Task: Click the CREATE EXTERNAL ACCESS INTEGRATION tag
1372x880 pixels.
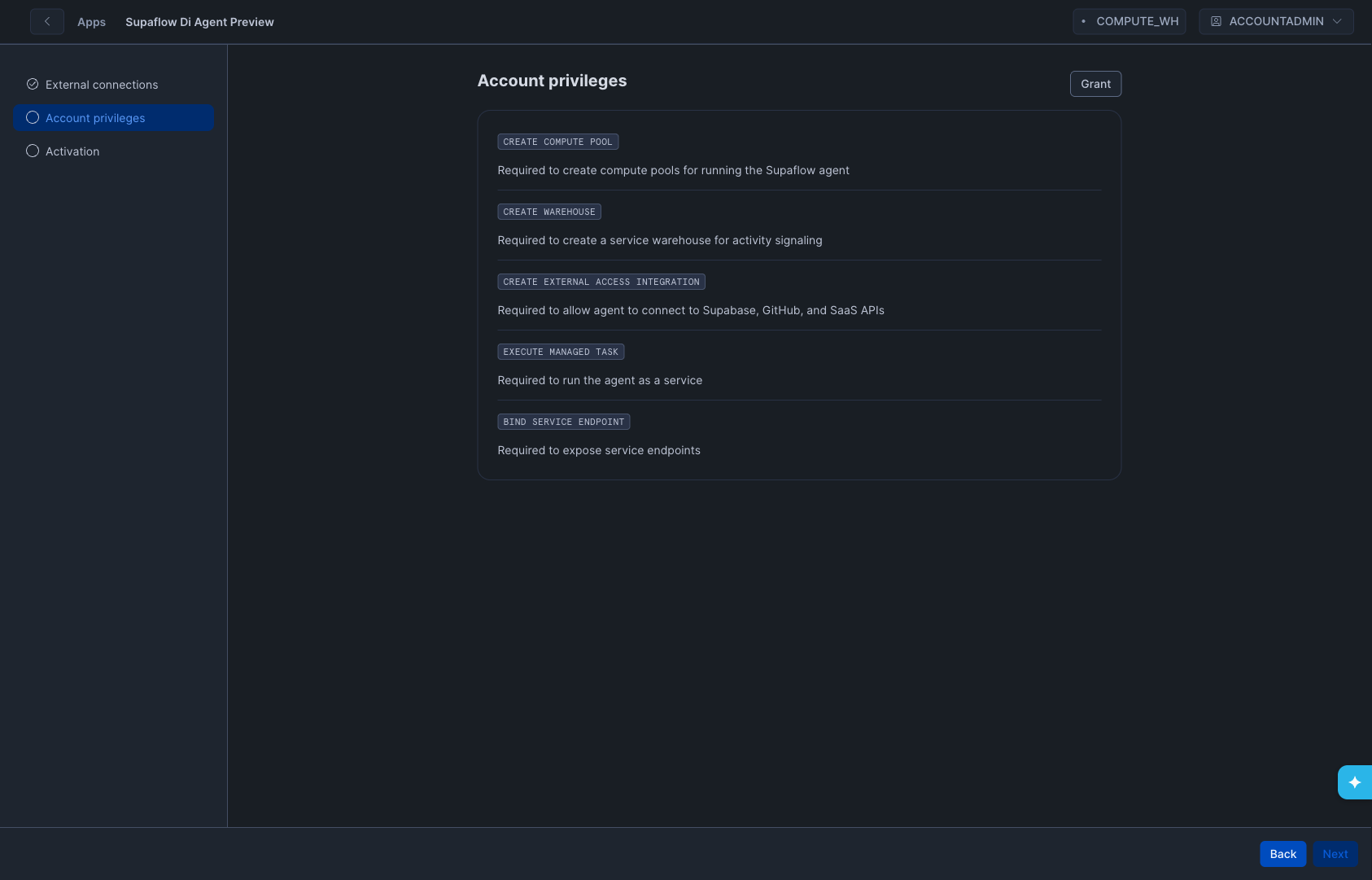Action: 601,282
